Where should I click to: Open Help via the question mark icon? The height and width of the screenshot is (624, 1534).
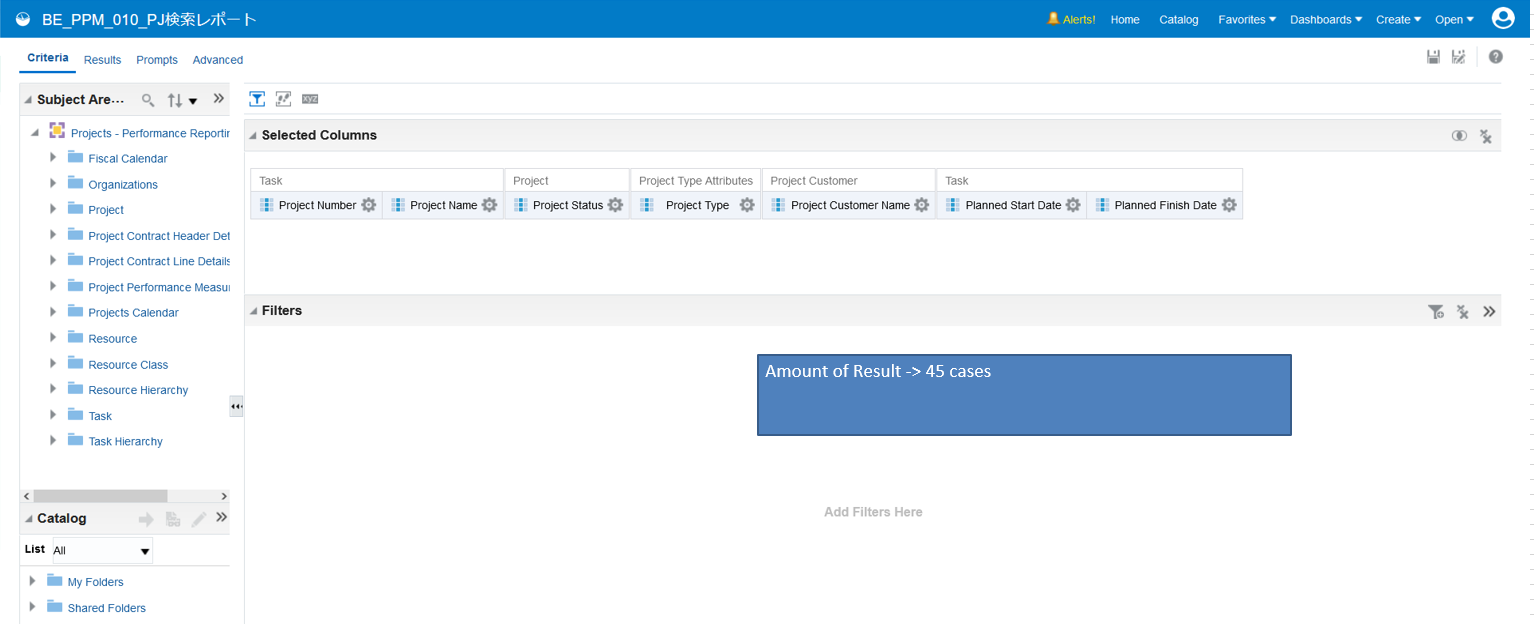click(1495, 56)
